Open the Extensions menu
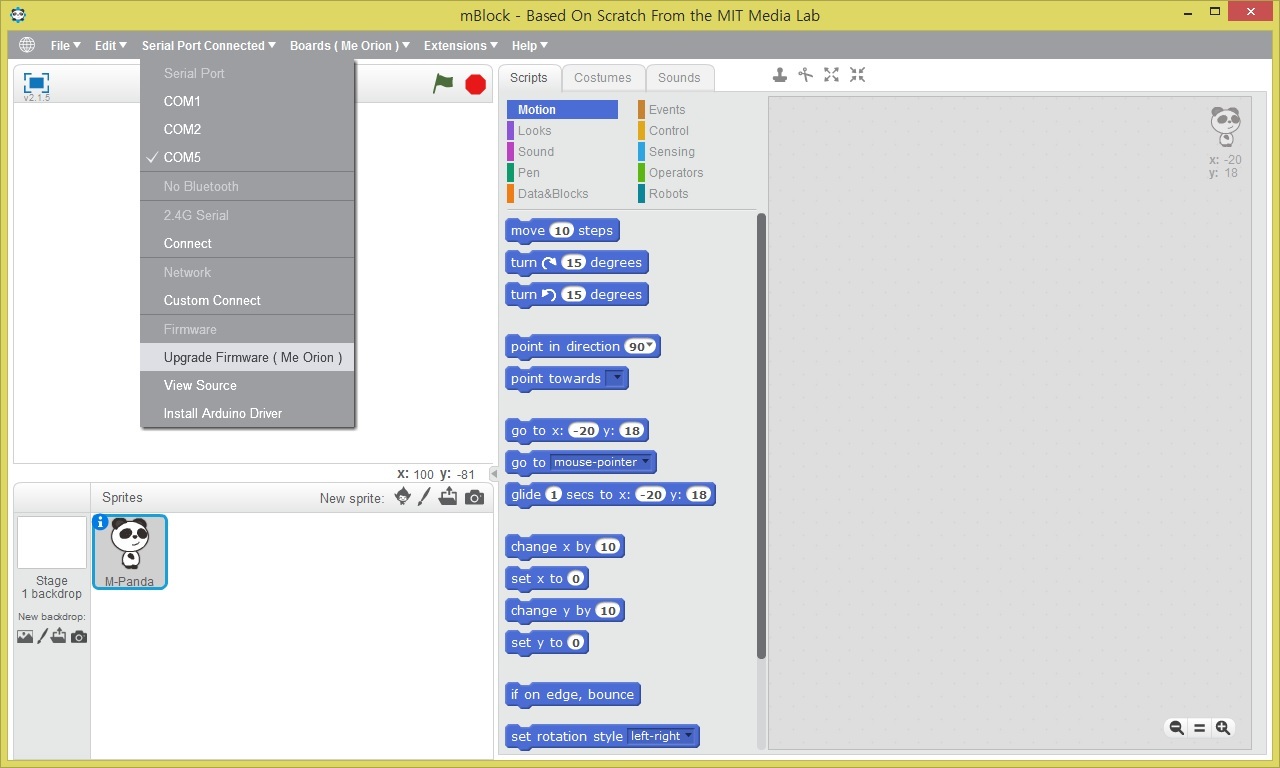 [461, 45]
